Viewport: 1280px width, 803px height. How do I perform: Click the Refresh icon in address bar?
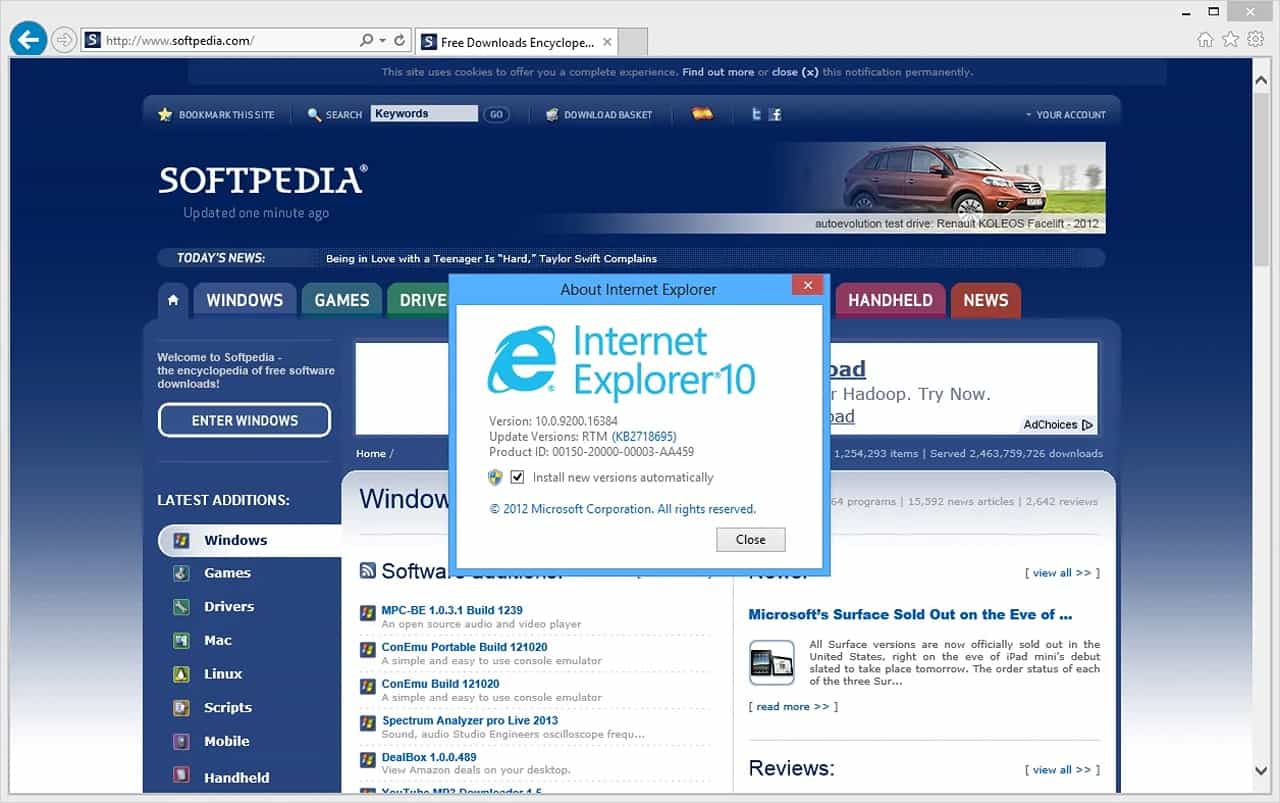tap(400, 41)
